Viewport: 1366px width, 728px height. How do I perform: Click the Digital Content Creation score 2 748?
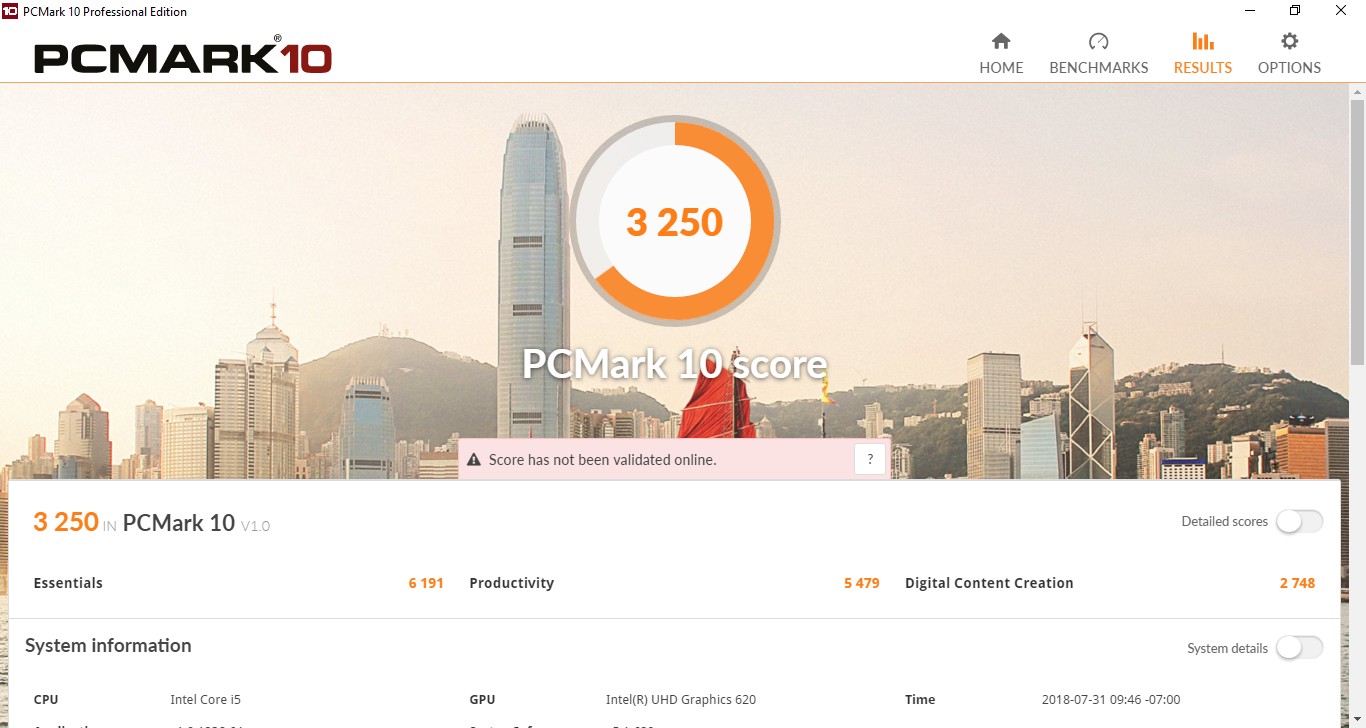(x=1297, y=583)
